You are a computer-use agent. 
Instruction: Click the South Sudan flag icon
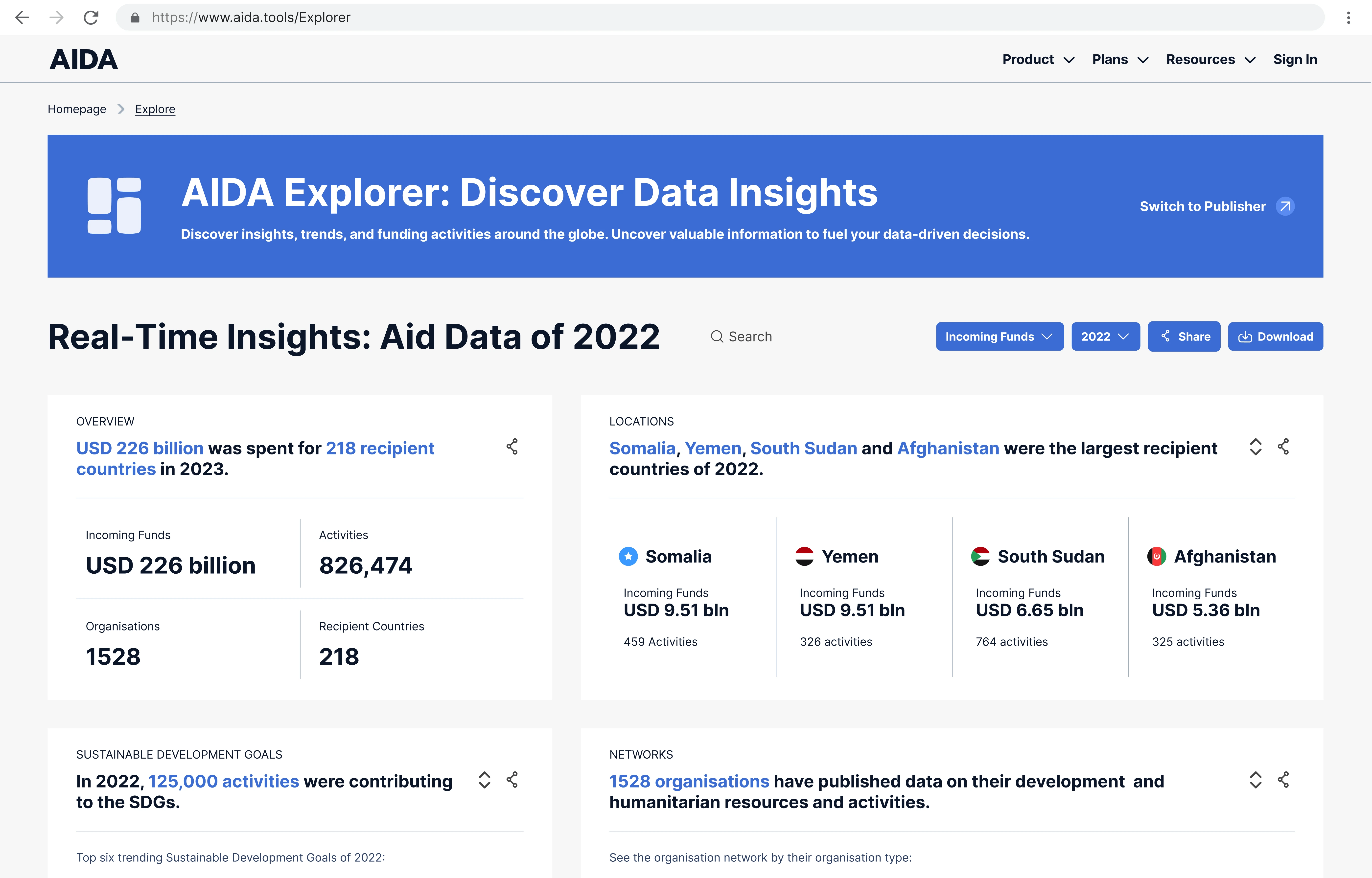pyautogui.click(x=981, y=557)
